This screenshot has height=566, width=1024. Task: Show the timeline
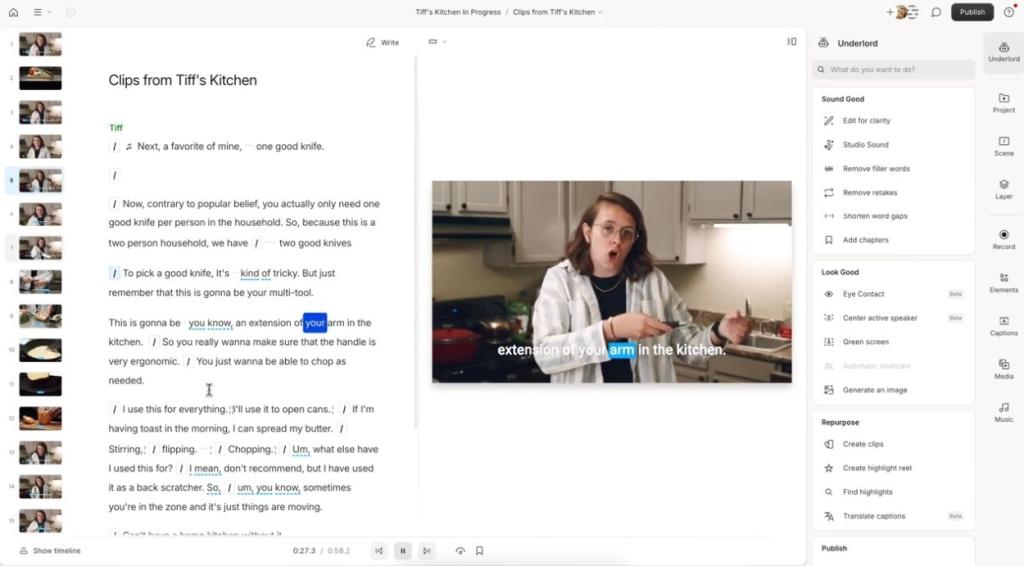[49, 551]
